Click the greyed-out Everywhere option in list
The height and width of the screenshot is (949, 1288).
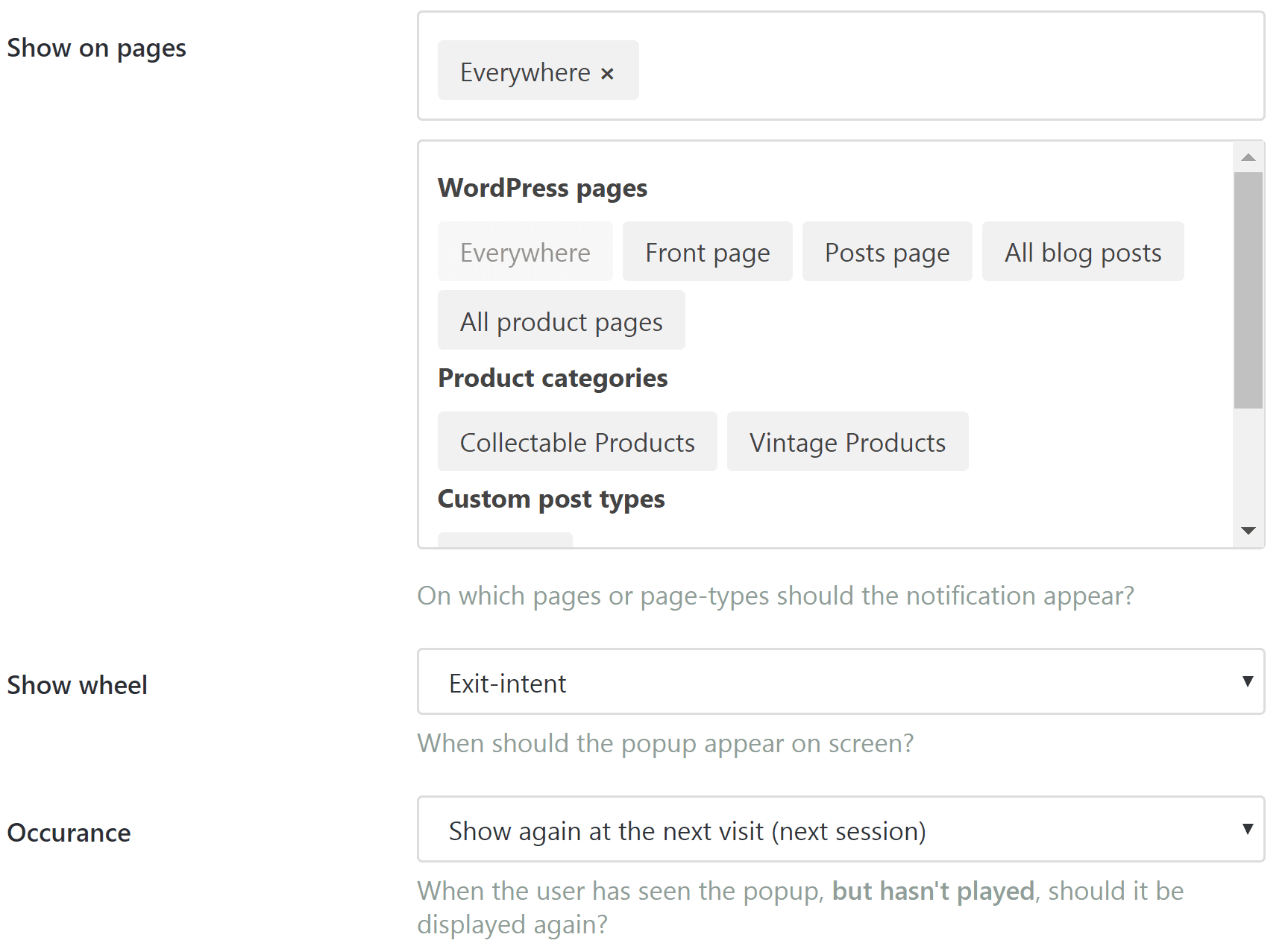pos(525,252)
